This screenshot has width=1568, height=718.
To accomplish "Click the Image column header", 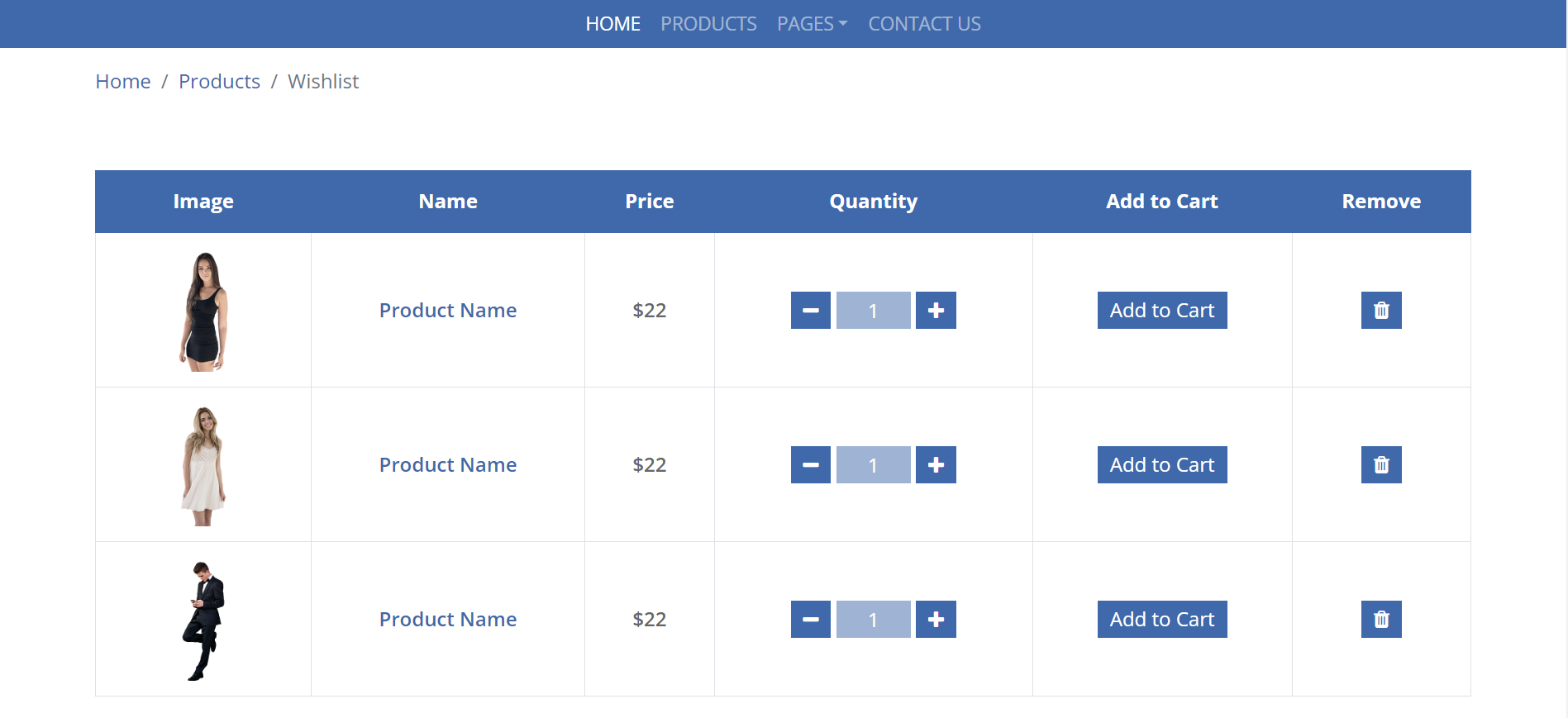I will [203, 202].
